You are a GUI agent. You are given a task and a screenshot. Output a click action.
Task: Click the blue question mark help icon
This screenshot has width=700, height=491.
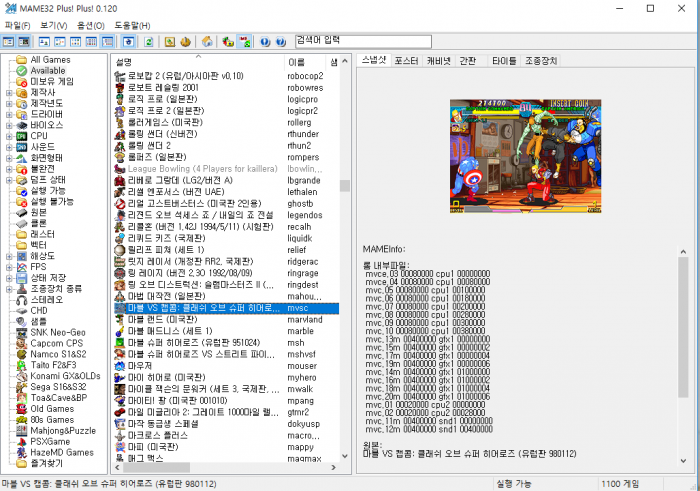click(x=281, y=42)
